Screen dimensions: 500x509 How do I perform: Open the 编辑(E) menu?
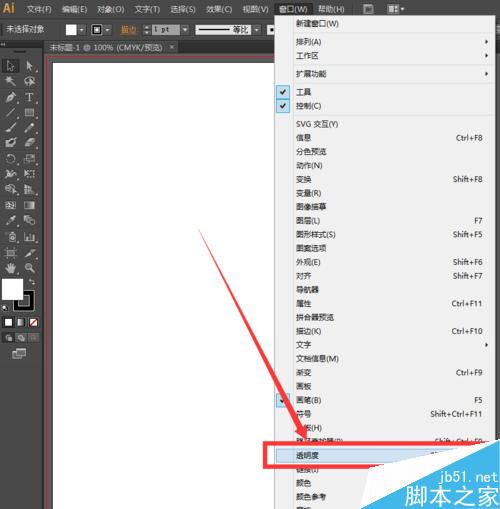click(74, 9)
